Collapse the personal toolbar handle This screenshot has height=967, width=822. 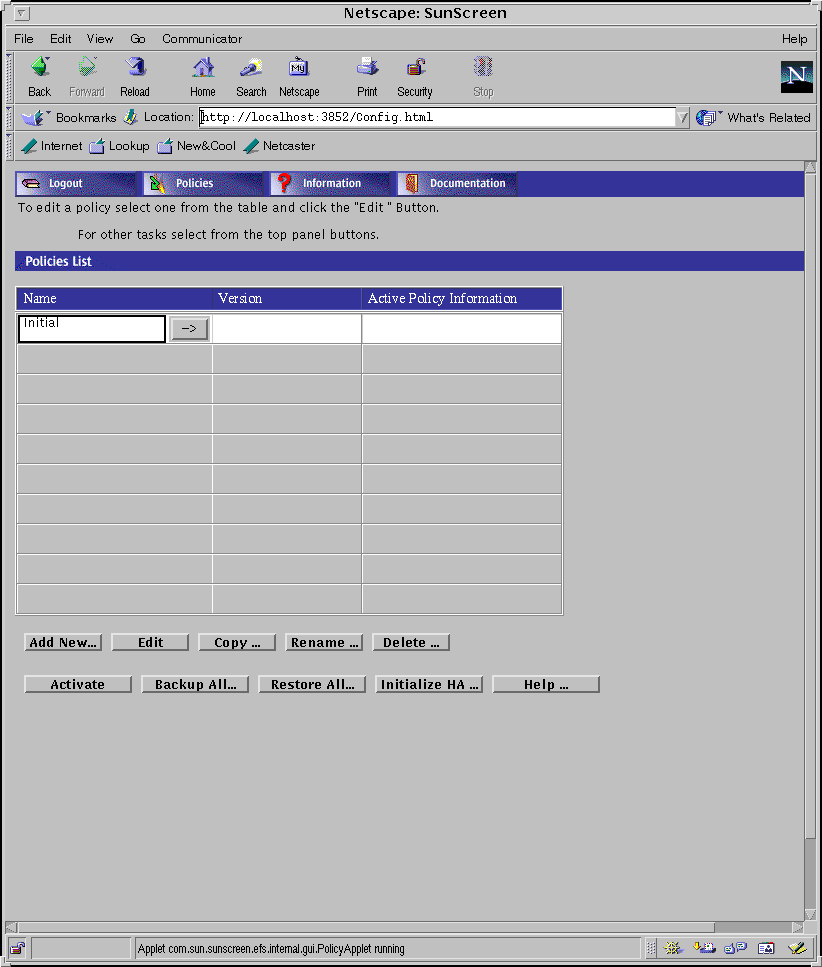click(x=9, y=146)
